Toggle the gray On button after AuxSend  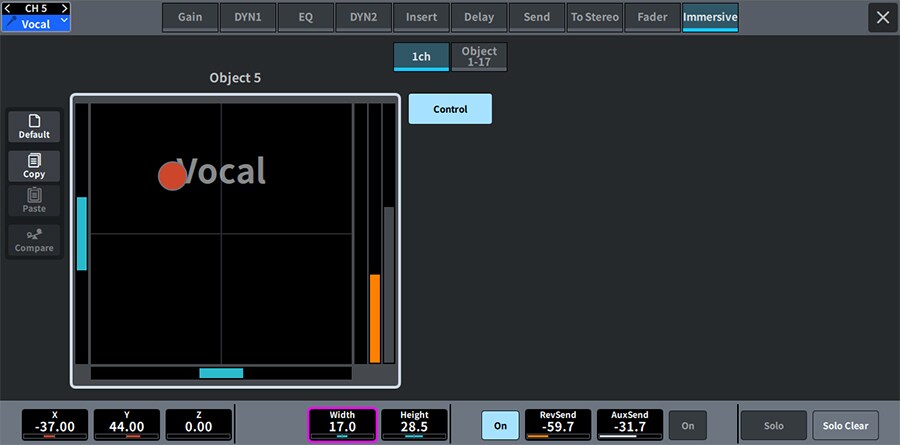pyautogui.click(x=687, y=425)
